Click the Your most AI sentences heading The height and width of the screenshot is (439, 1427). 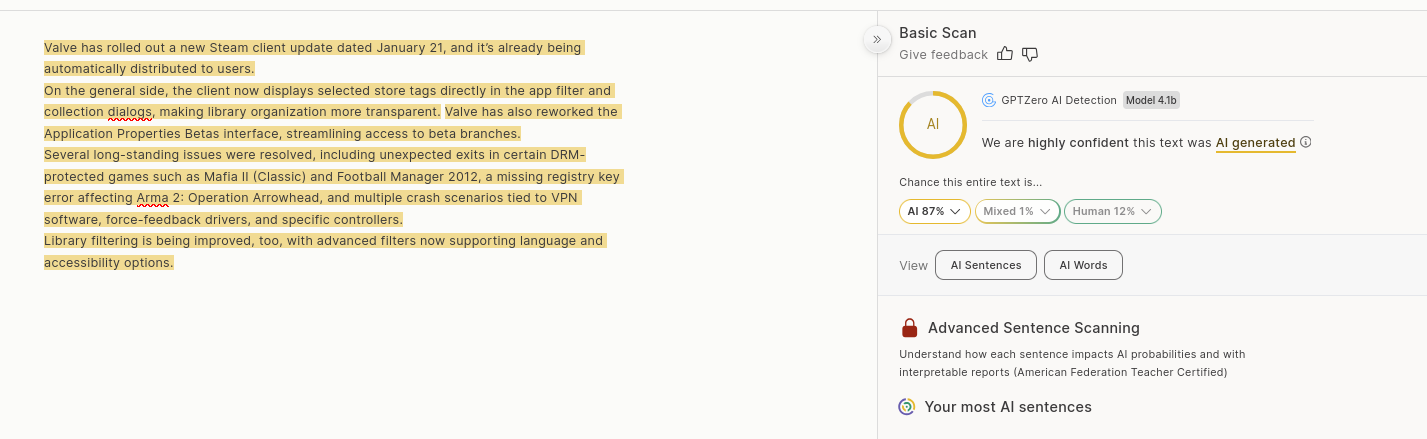[1008, 407]
